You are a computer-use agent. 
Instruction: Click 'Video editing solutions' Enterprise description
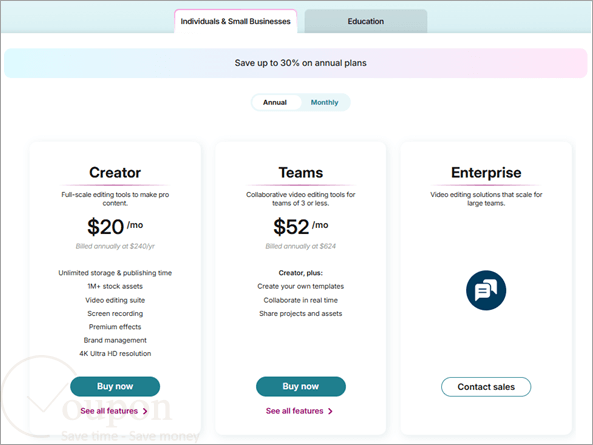[x=486, y=199]
